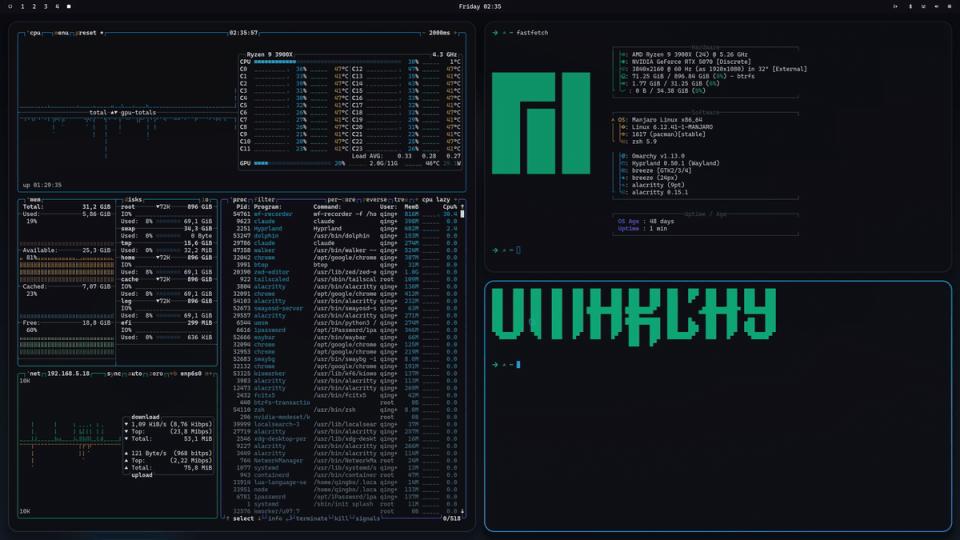Switch to workspace 2 in the top bar
The image size is (960, 540).
34,6
